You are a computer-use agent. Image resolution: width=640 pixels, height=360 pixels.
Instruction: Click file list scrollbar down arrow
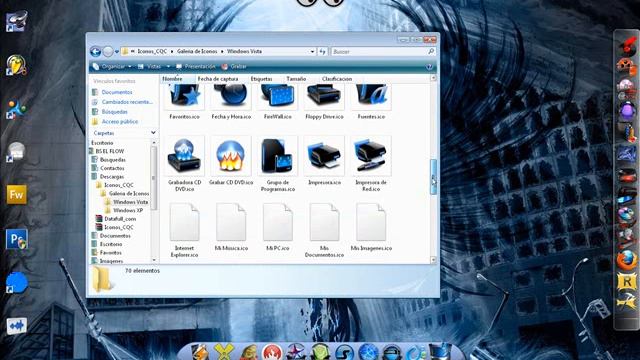coord(433,260)
